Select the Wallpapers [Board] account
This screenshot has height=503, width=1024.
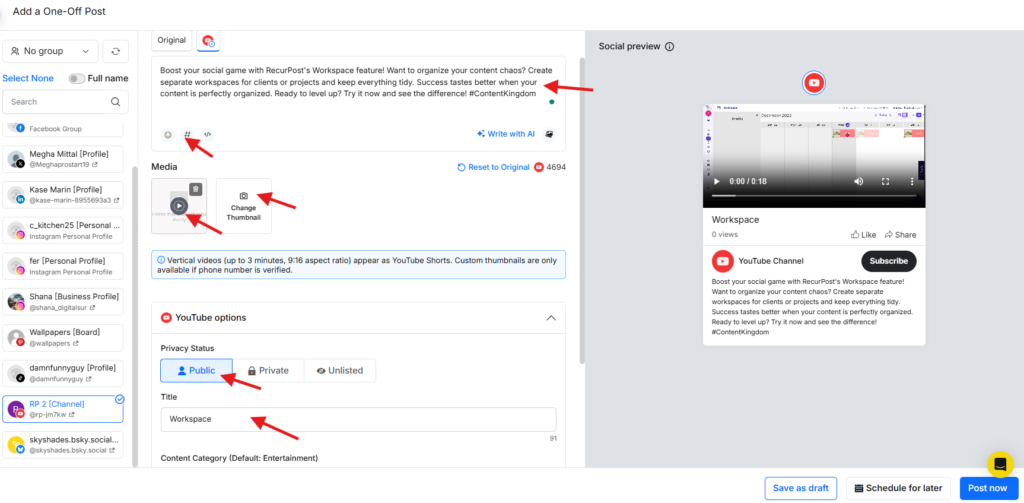(x=63, y=337)
